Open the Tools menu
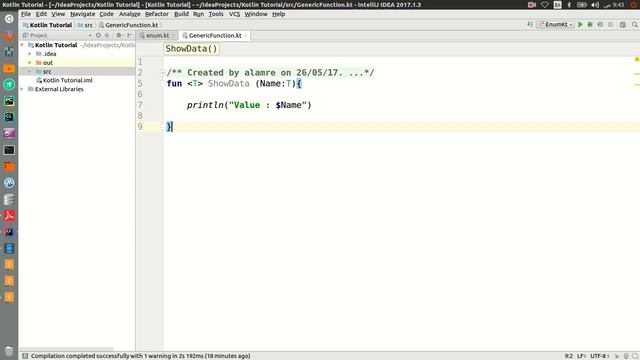 coord(216,14)
